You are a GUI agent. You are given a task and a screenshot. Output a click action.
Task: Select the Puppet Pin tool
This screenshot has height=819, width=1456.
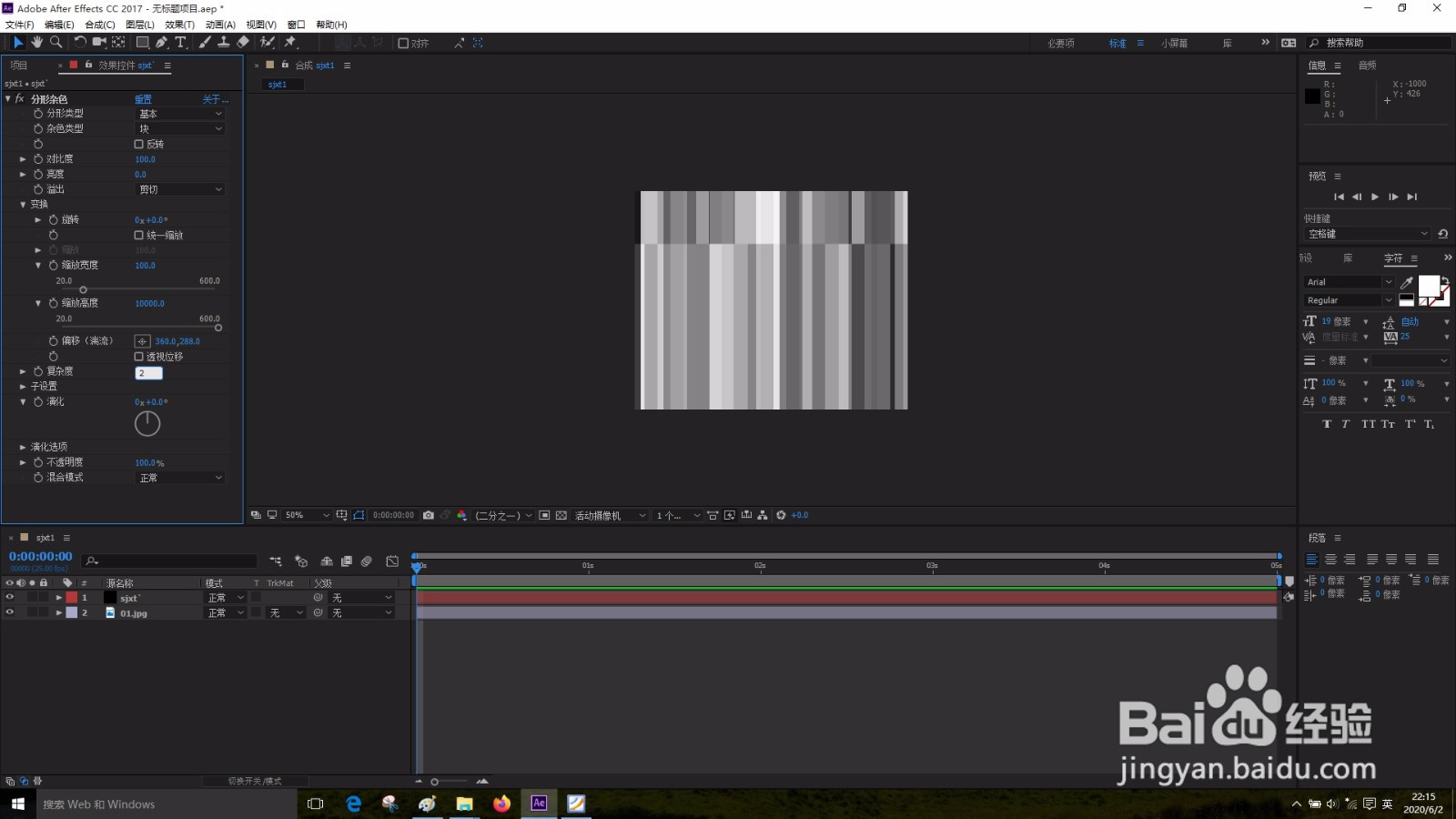[290, 43]
